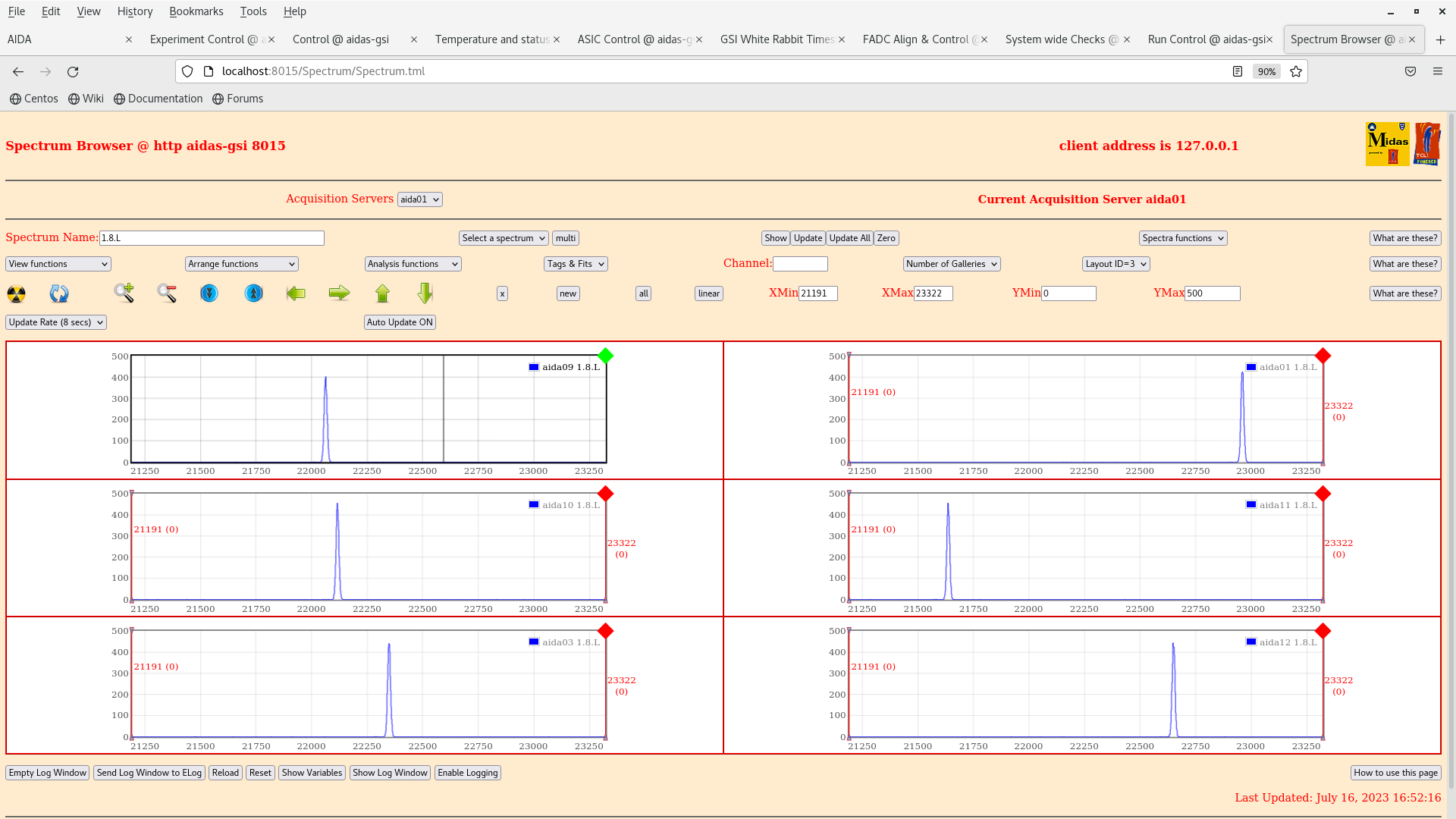The image size is (1456, 819).
Task: Click the aida01 1.8.L blue legend swatch
Action: (1251, 367)
